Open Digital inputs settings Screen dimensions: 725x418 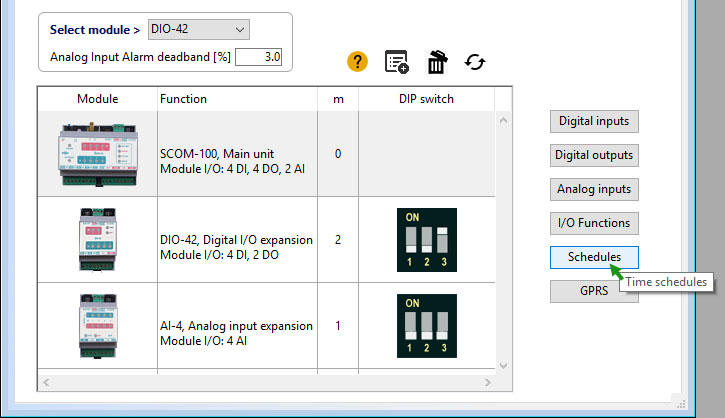point(594,121)
